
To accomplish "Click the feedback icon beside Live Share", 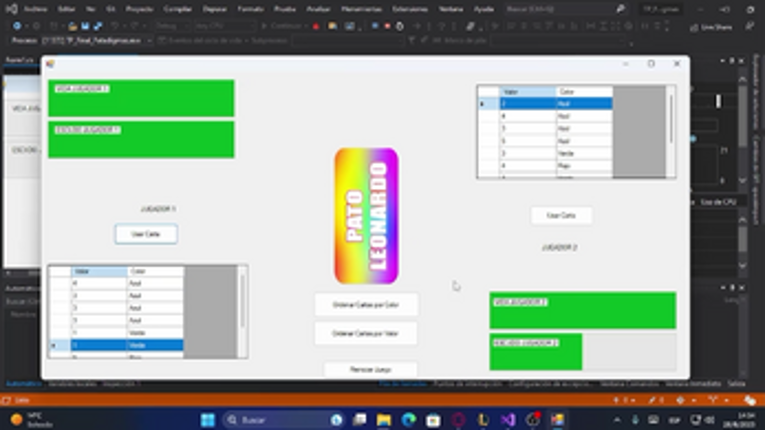I will (749, 26).
